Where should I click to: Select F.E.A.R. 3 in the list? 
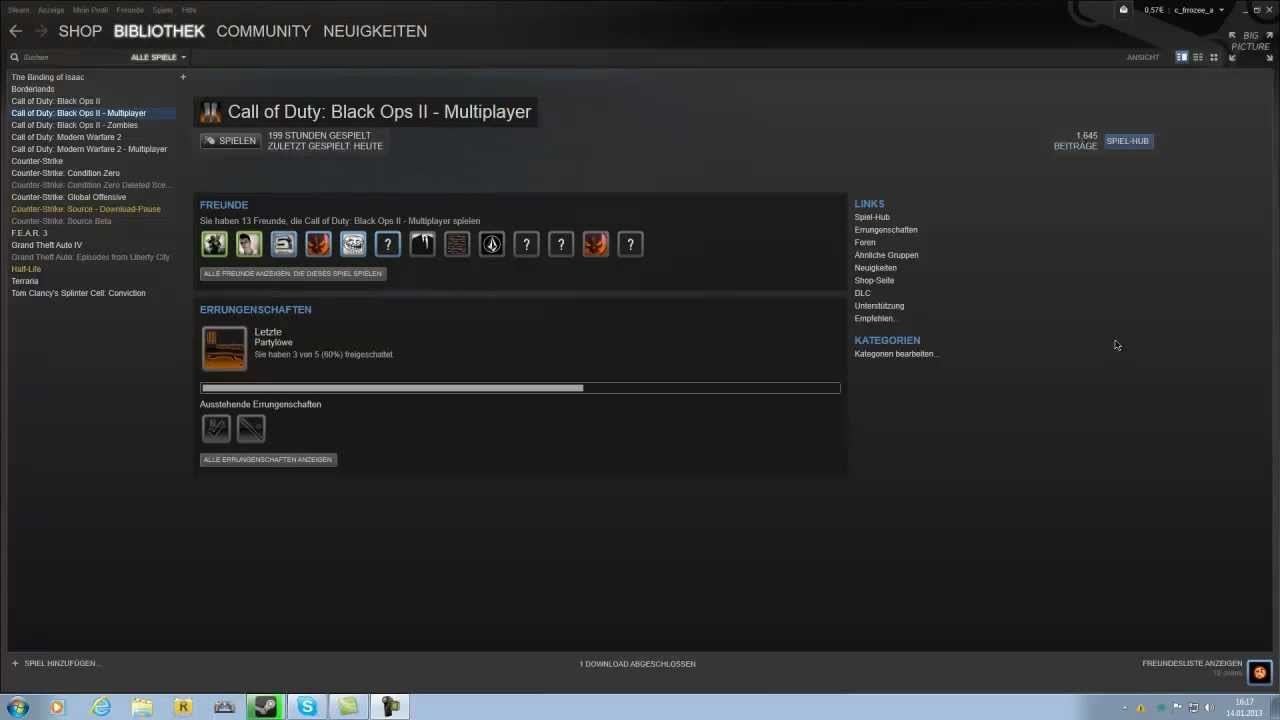tap(29, 233)
